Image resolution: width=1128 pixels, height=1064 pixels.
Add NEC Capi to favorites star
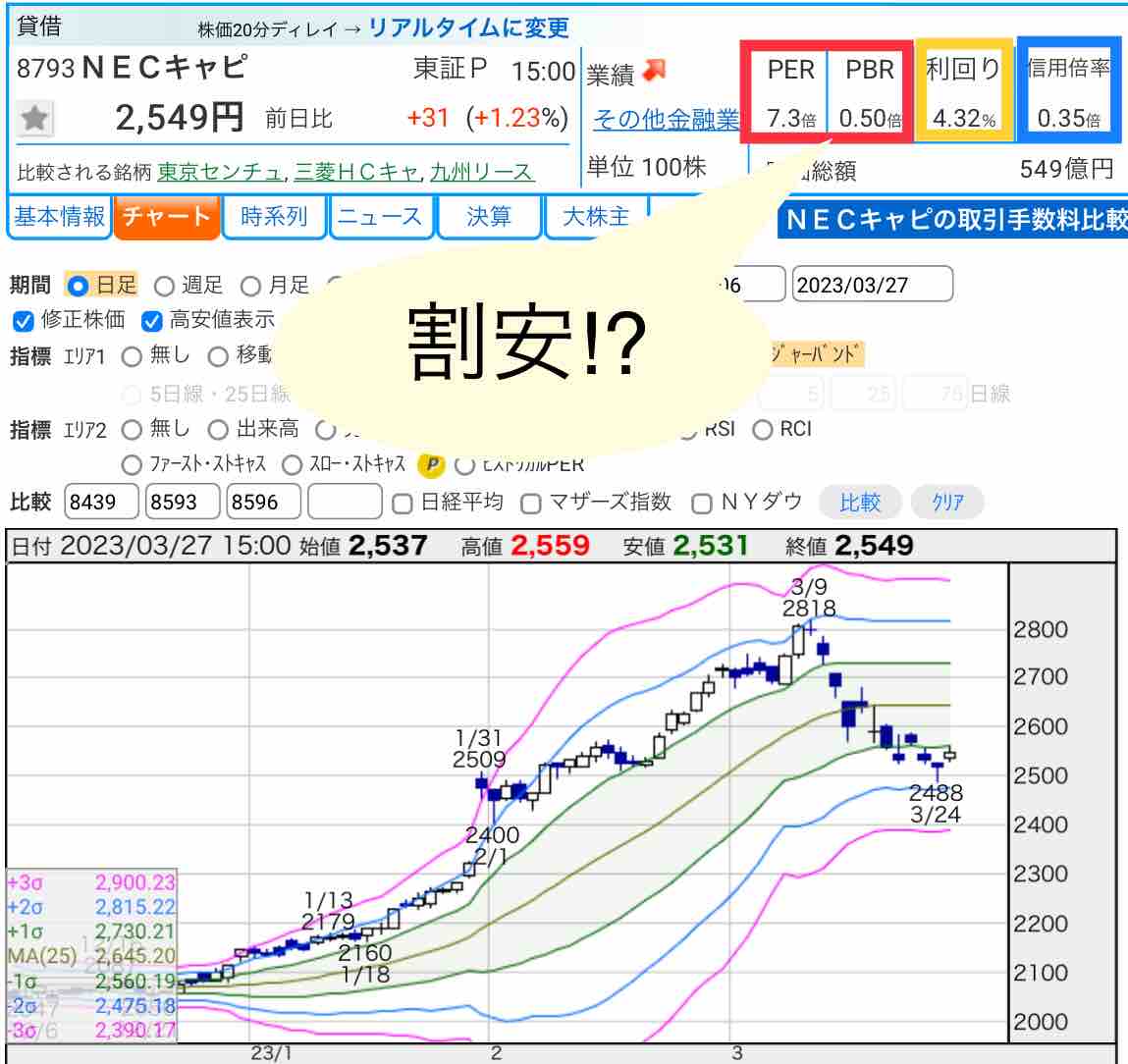click(33, 118)
